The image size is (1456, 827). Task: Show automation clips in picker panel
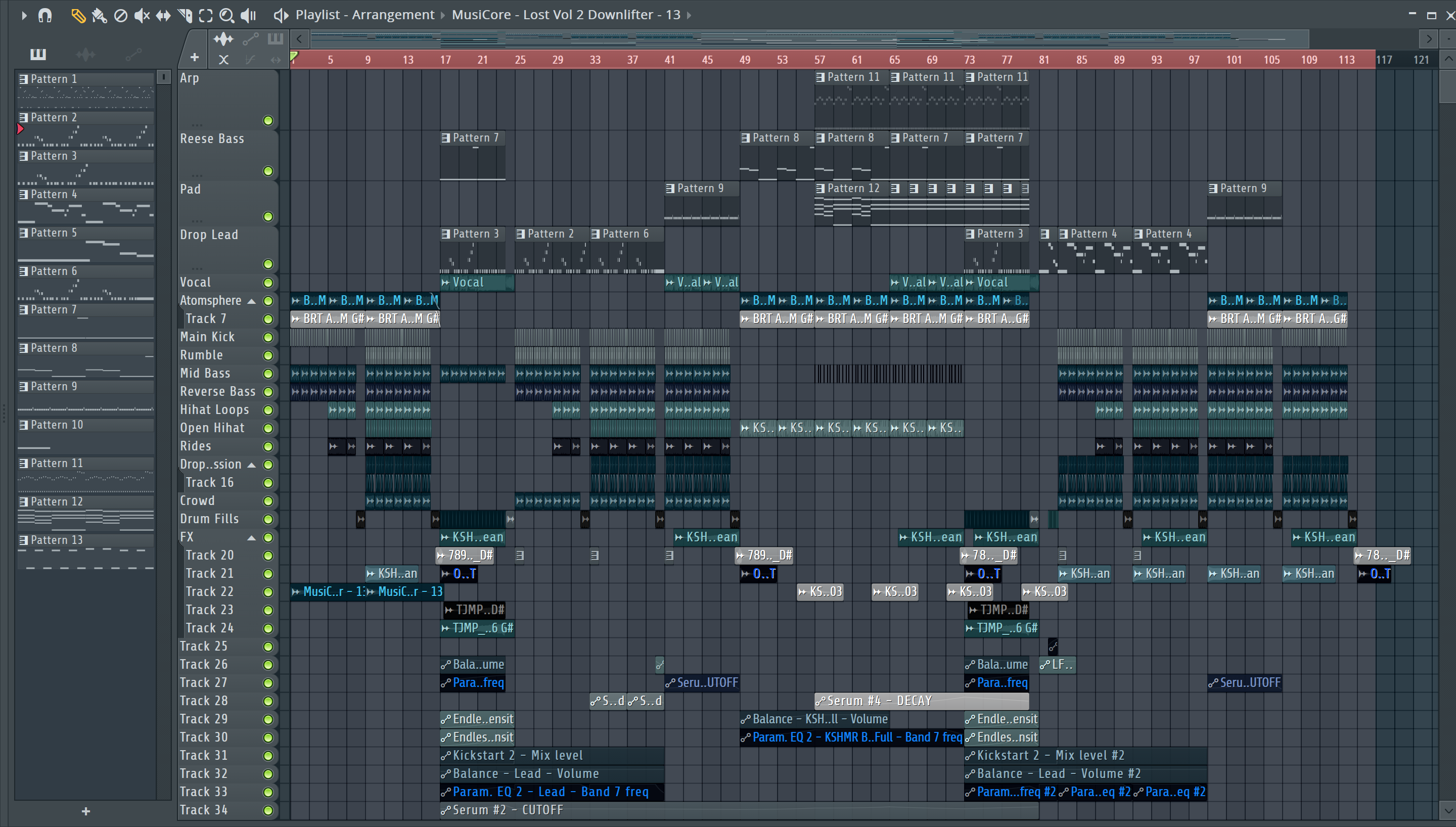click(x=133, y=55)
